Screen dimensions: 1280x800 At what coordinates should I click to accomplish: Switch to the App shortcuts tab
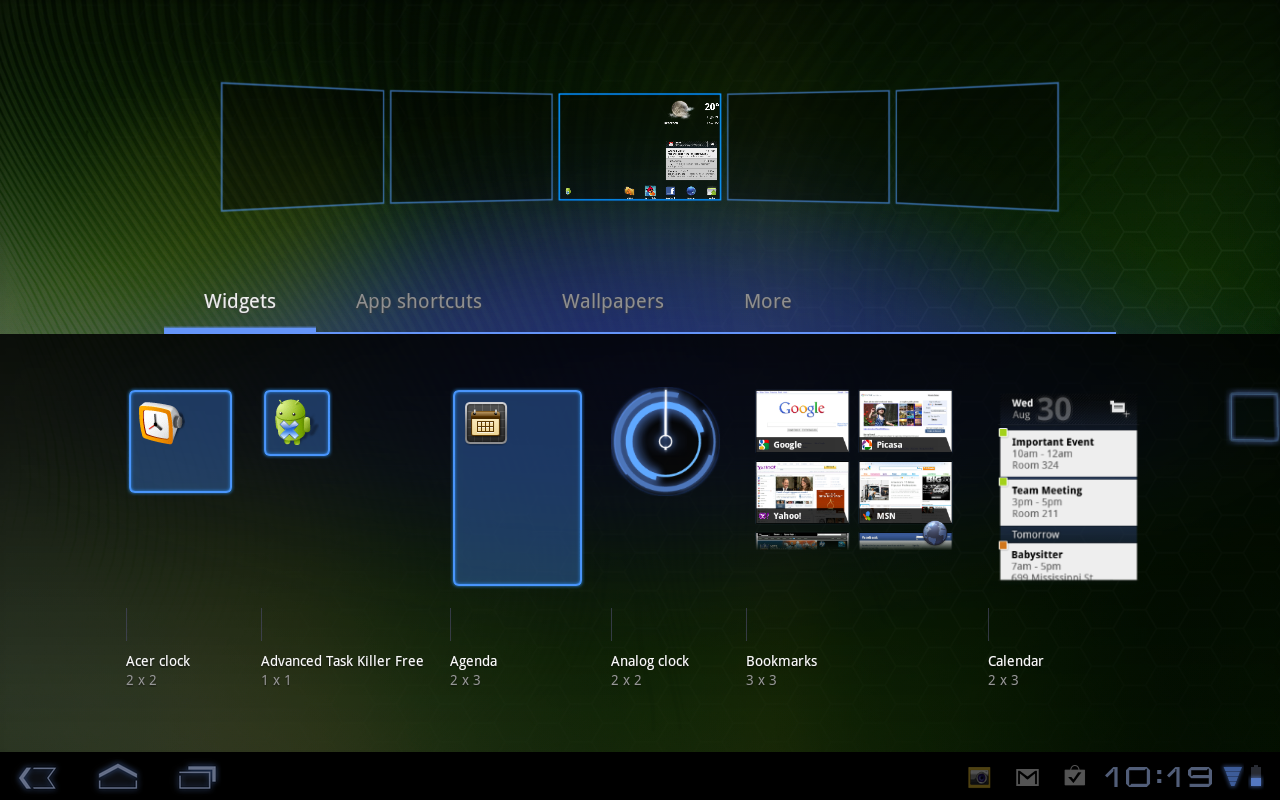coord(418,301)
